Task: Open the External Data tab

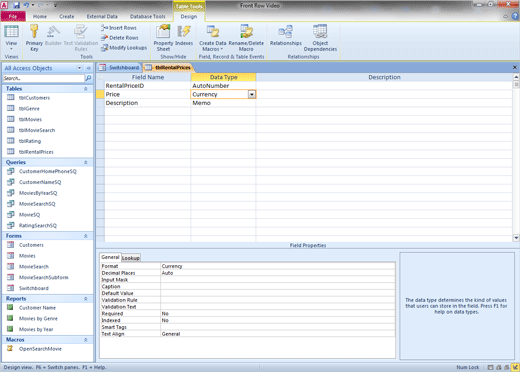Action: click(102, 16)
